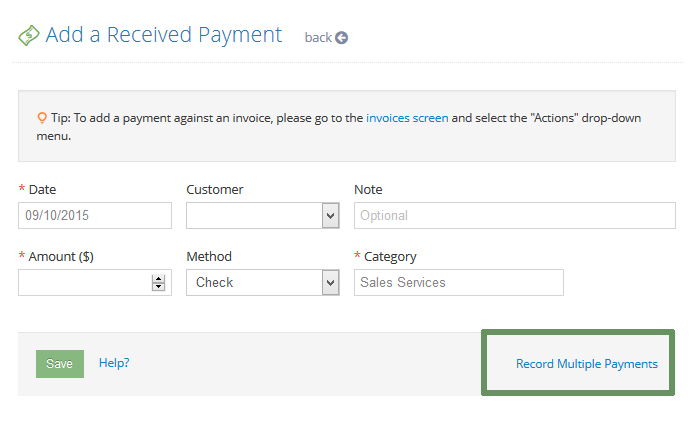Click the Save button

pos(60,364)
